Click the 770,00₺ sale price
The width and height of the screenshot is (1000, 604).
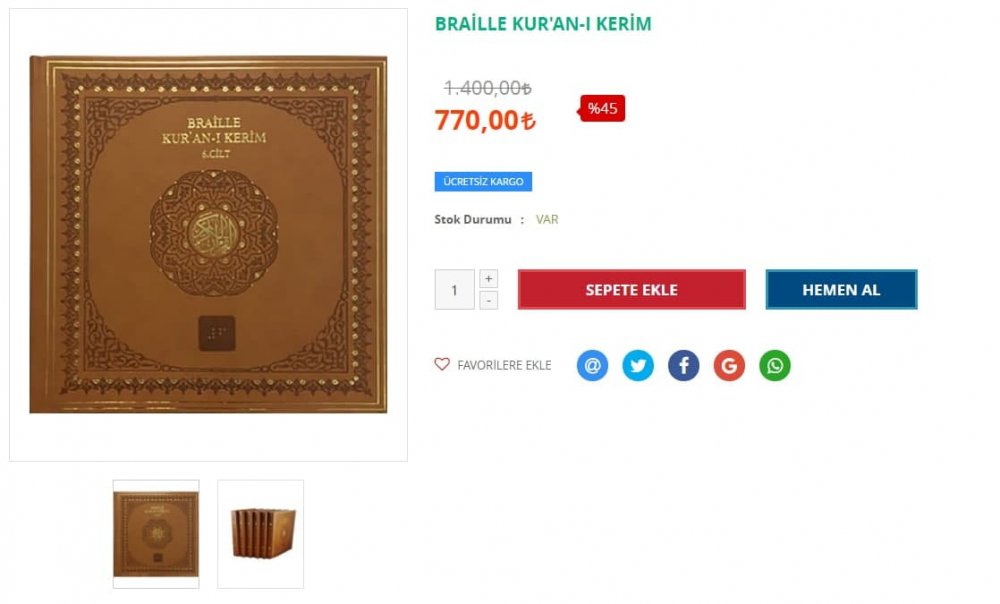tap(485, 121)
